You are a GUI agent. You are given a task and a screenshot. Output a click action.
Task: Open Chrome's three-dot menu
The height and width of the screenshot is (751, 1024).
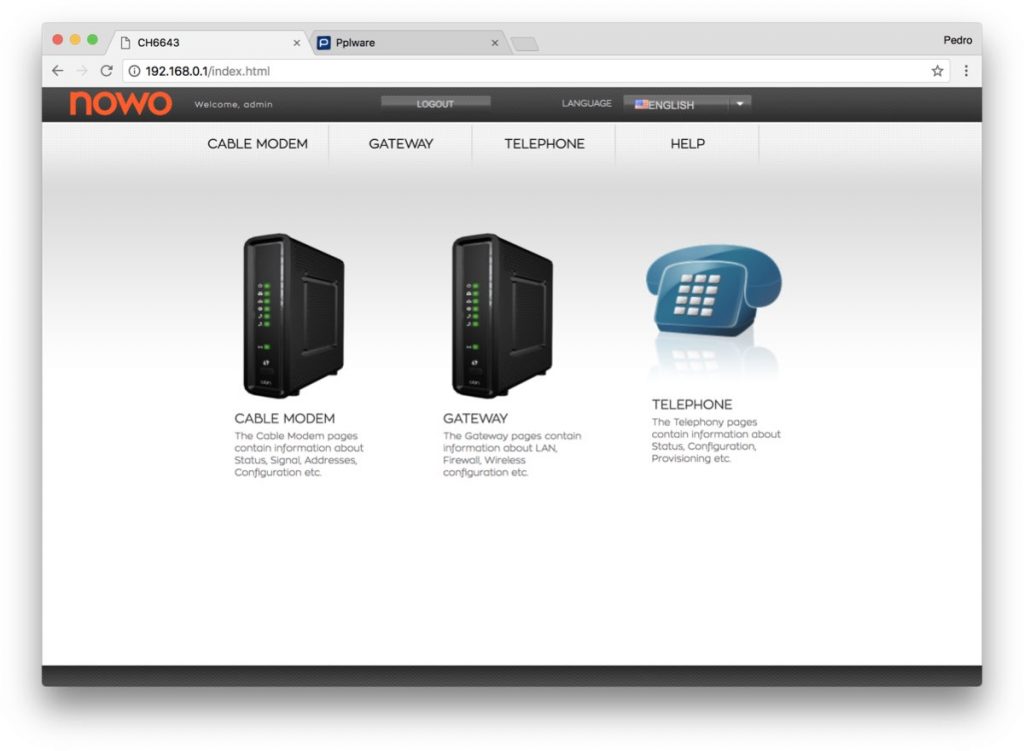click(965, 71)
